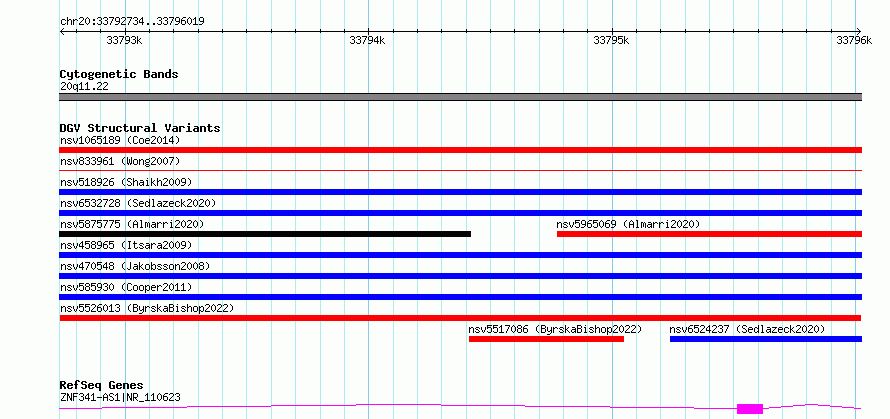The height and width of the screenshot is (419, 890).
Task: Click the nsv518926 (Shaikh2009) label text
Action: tap(126, 182)
